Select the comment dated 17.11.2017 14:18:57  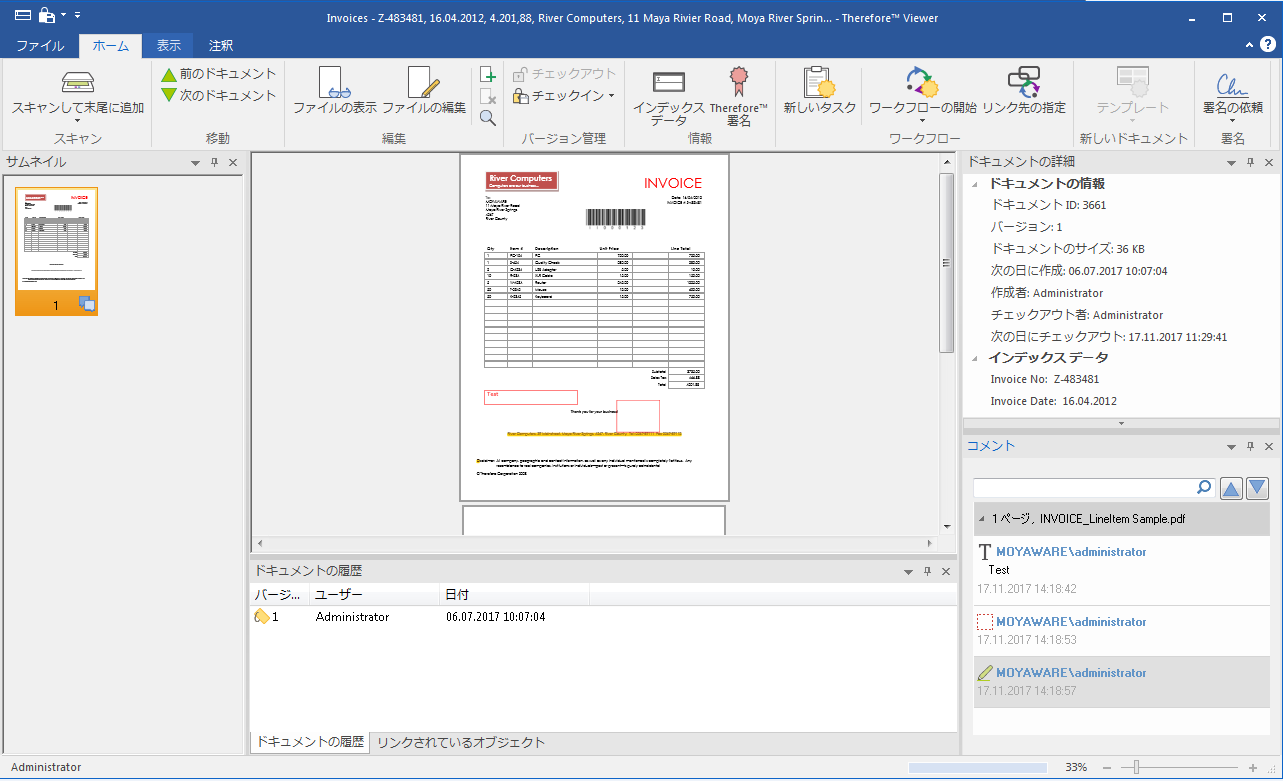tap(1121, 682)
